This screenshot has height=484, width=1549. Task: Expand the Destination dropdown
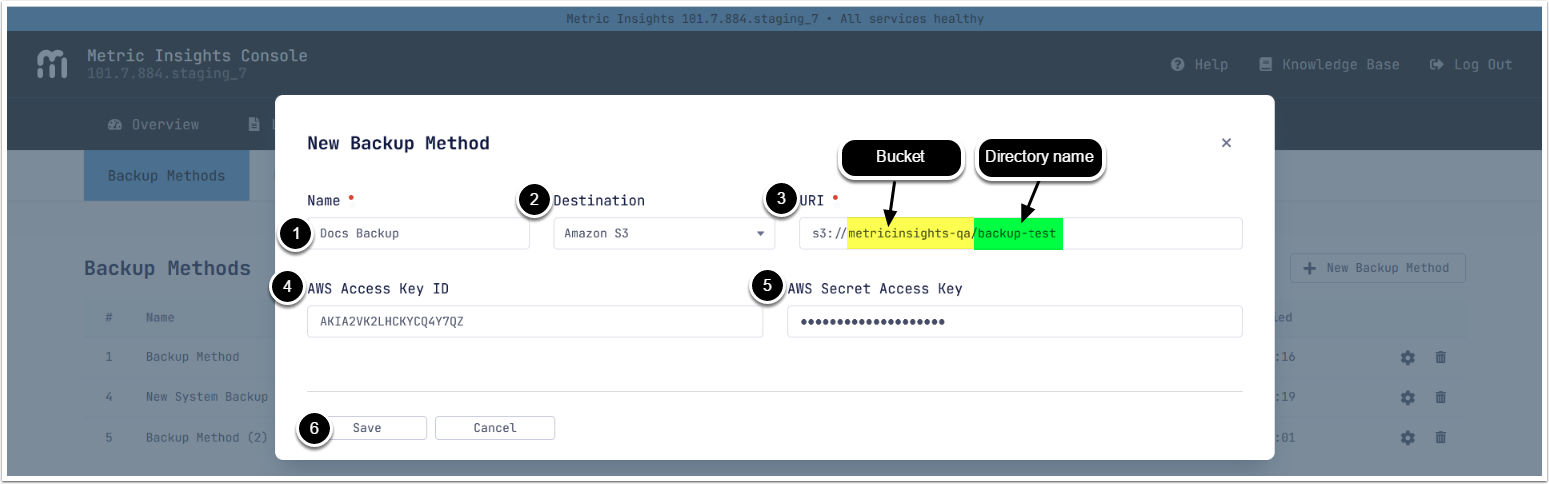click(664, 234)
